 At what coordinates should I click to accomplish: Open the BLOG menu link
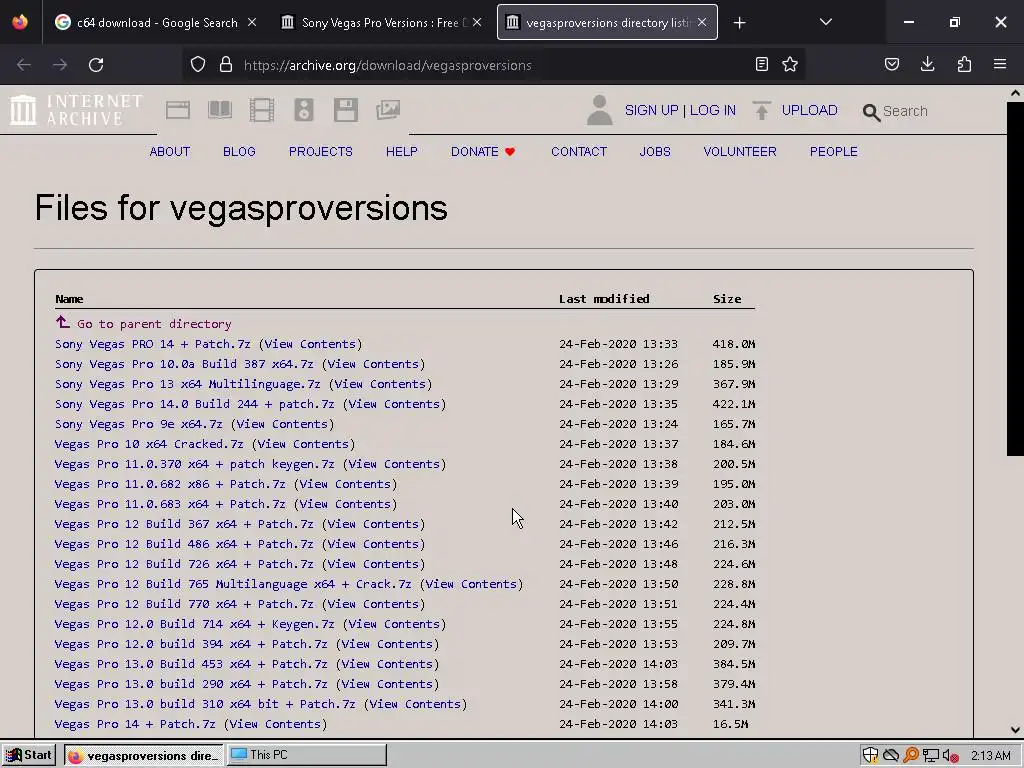239,152
